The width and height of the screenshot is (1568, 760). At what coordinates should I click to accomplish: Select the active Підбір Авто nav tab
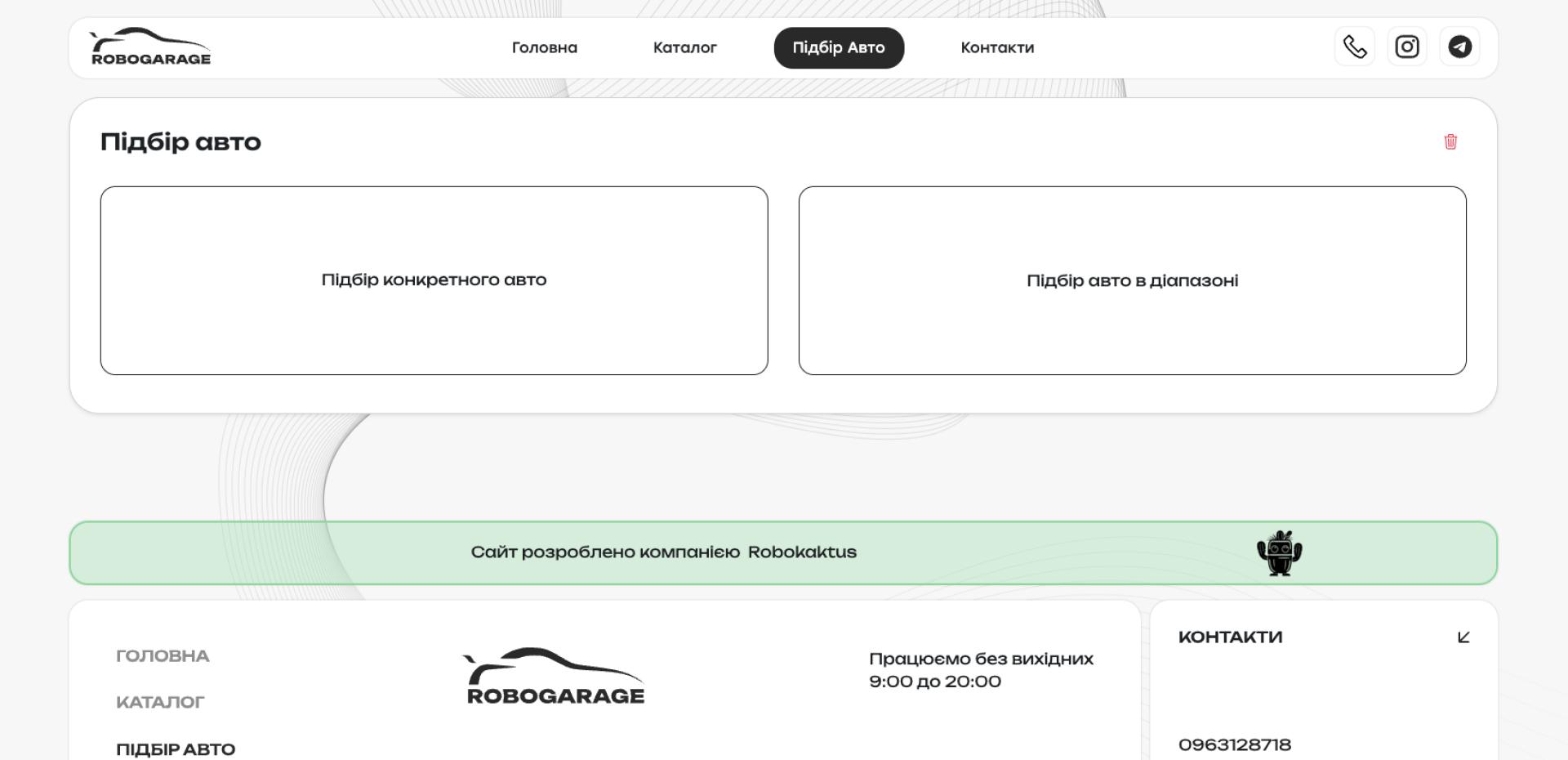(839, 48)
